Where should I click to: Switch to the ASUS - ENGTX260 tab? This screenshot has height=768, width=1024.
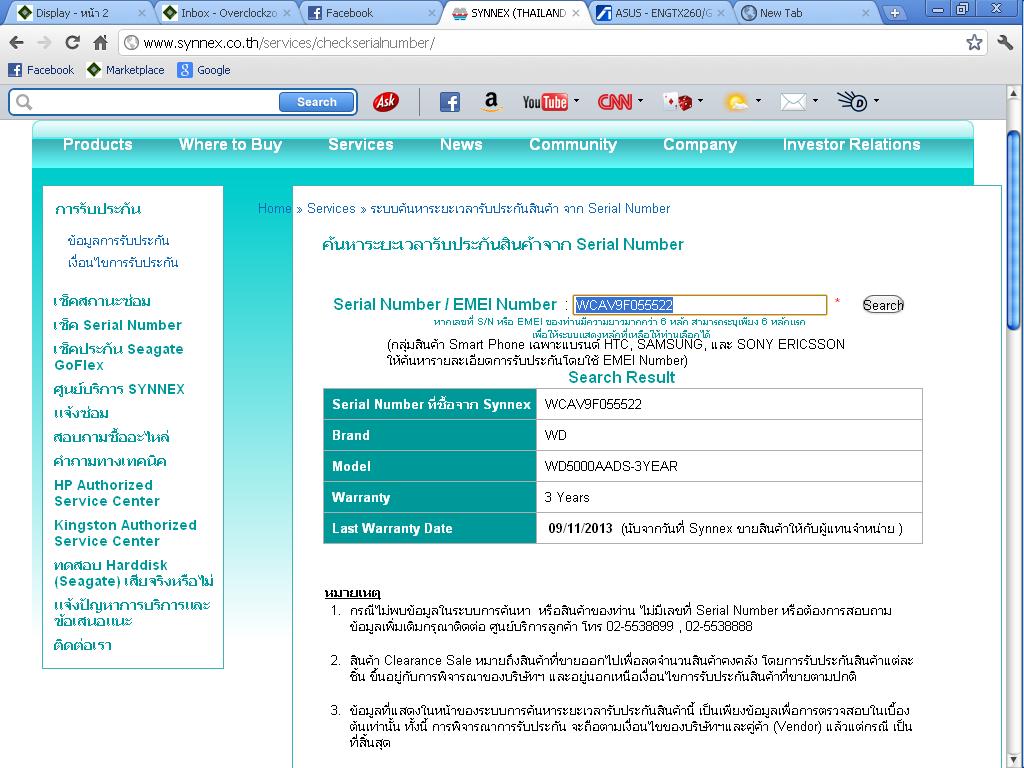click(x=661, y=13)
